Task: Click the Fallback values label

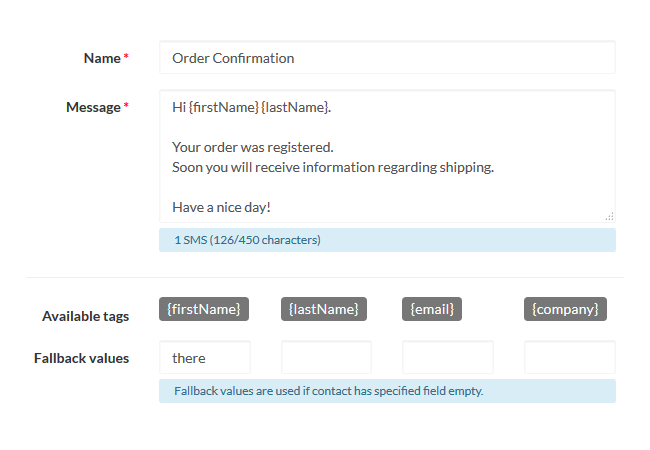Action: pos(81,358)
